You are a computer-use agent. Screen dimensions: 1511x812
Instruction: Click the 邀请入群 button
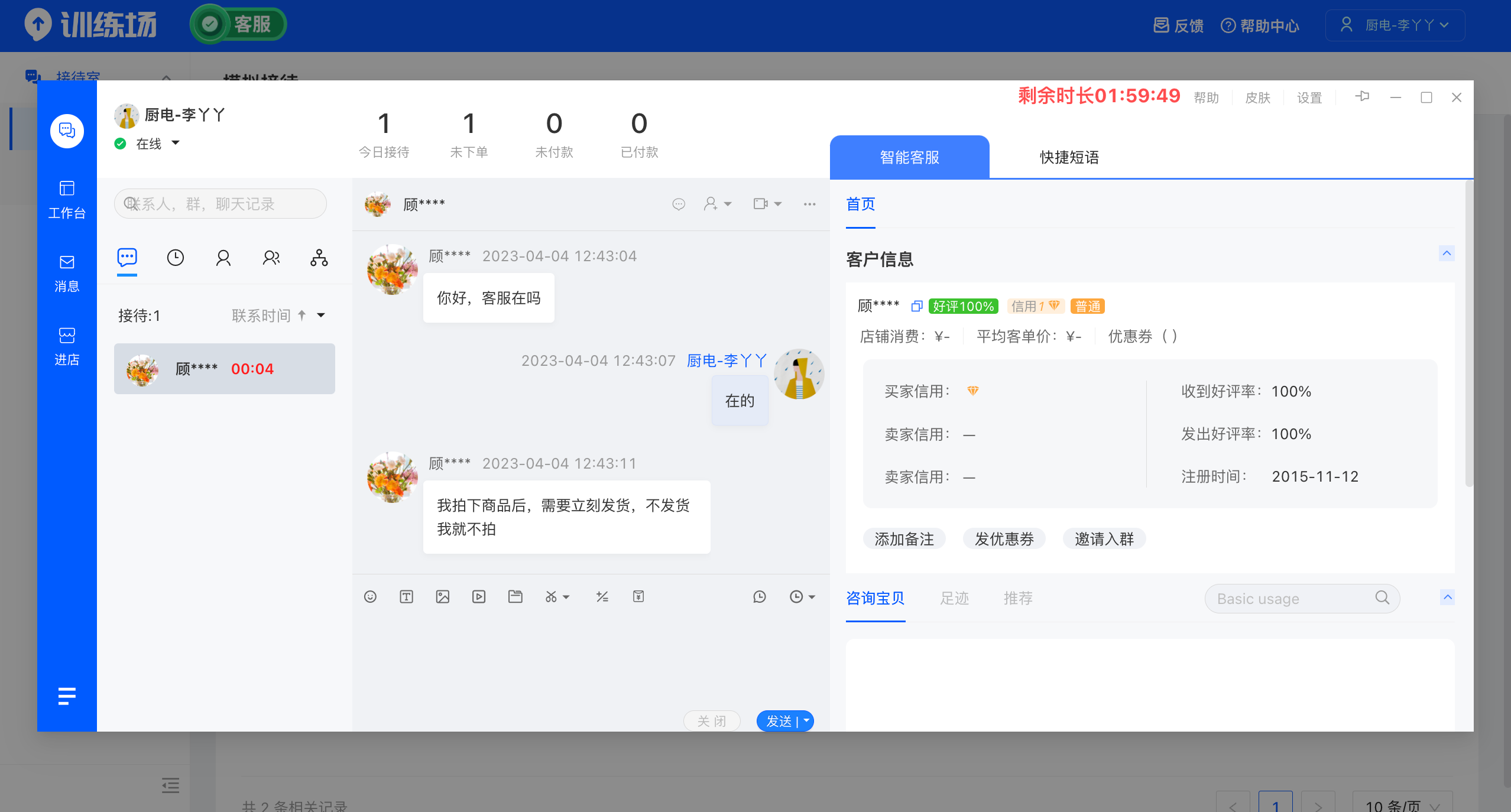[1104, 539]
